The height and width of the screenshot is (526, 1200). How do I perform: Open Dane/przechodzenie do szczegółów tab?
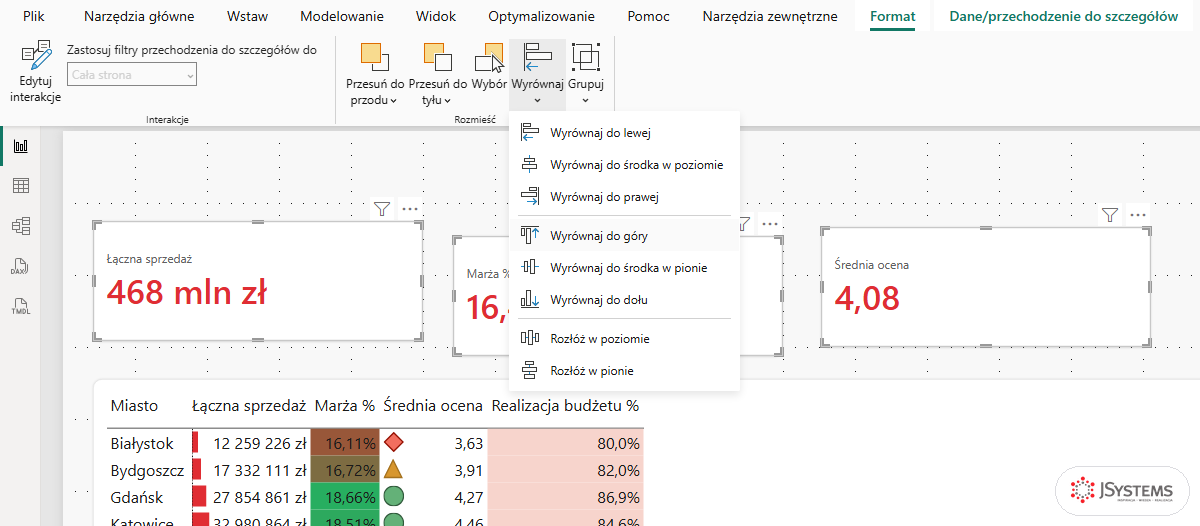tap(1063, 16)
